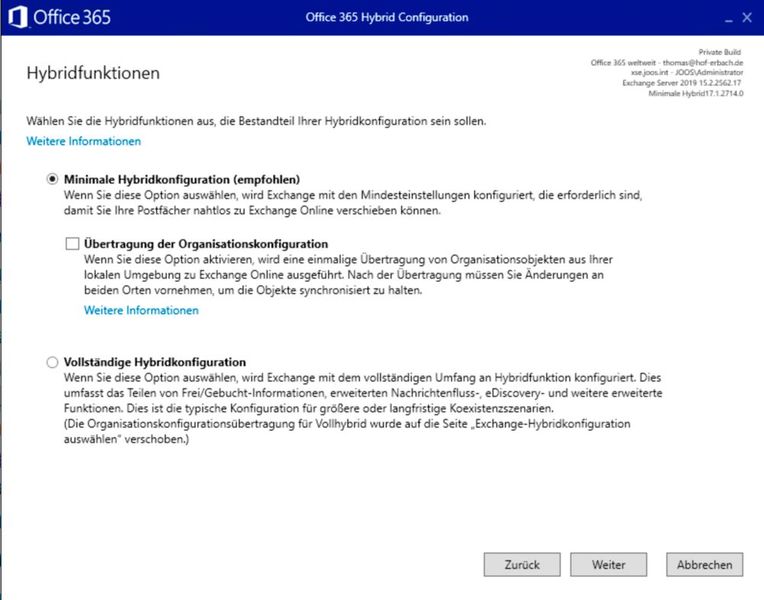Viewport: 764px width, 600px height.
Task: Select Vollständige Hybridkonfiguration radio button
Action: click(x=52, y=362)
